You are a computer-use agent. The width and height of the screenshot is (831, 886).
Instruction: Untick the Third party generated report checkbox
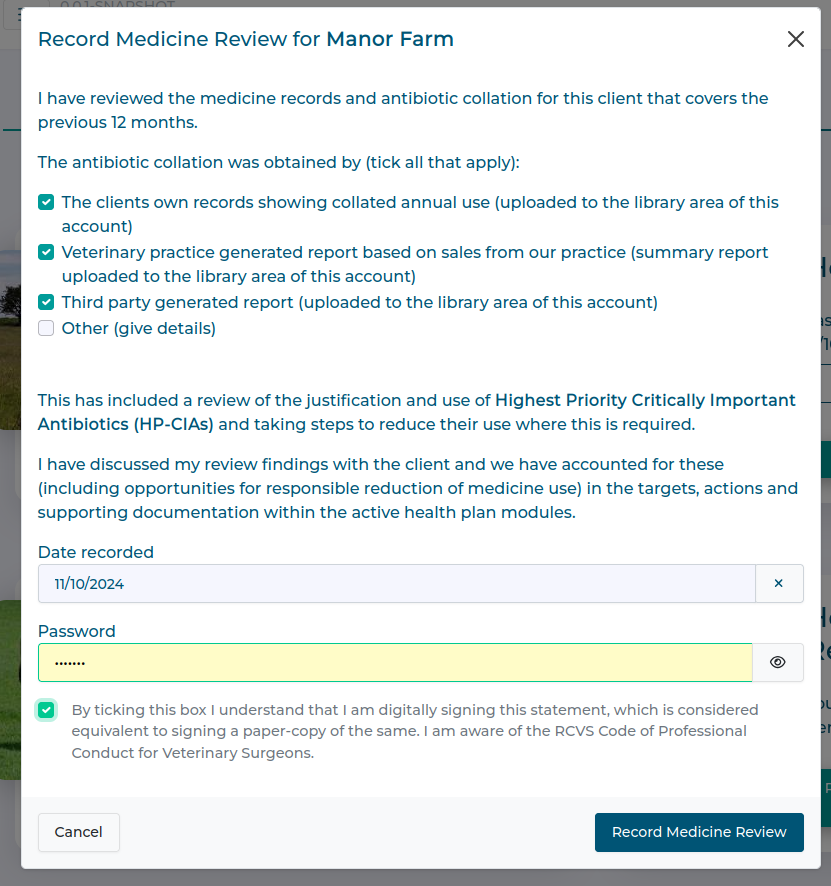[x=46, y=302]
